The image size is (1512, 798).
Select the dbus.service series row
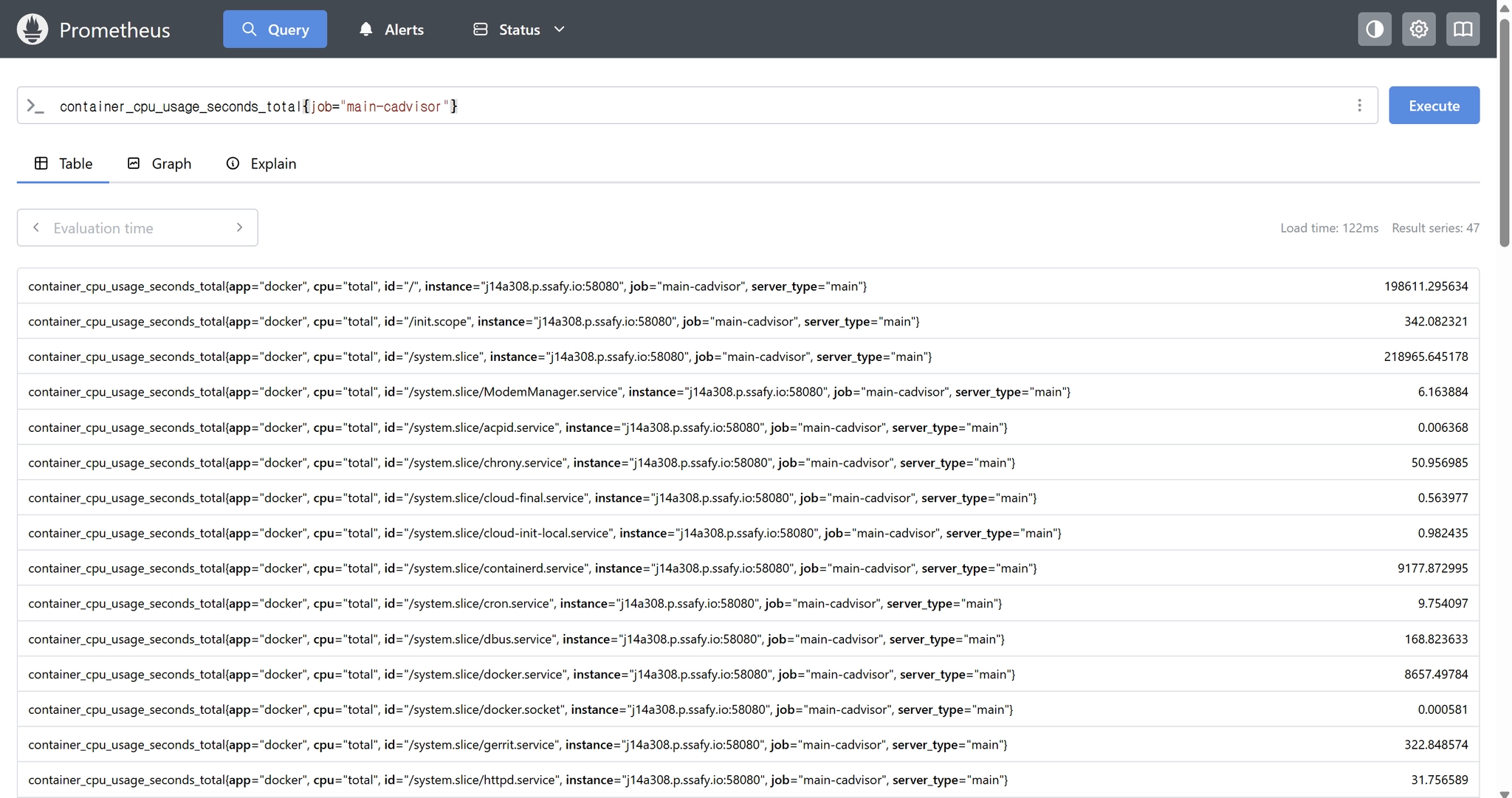pyautogui.click(x=748, y=639)
